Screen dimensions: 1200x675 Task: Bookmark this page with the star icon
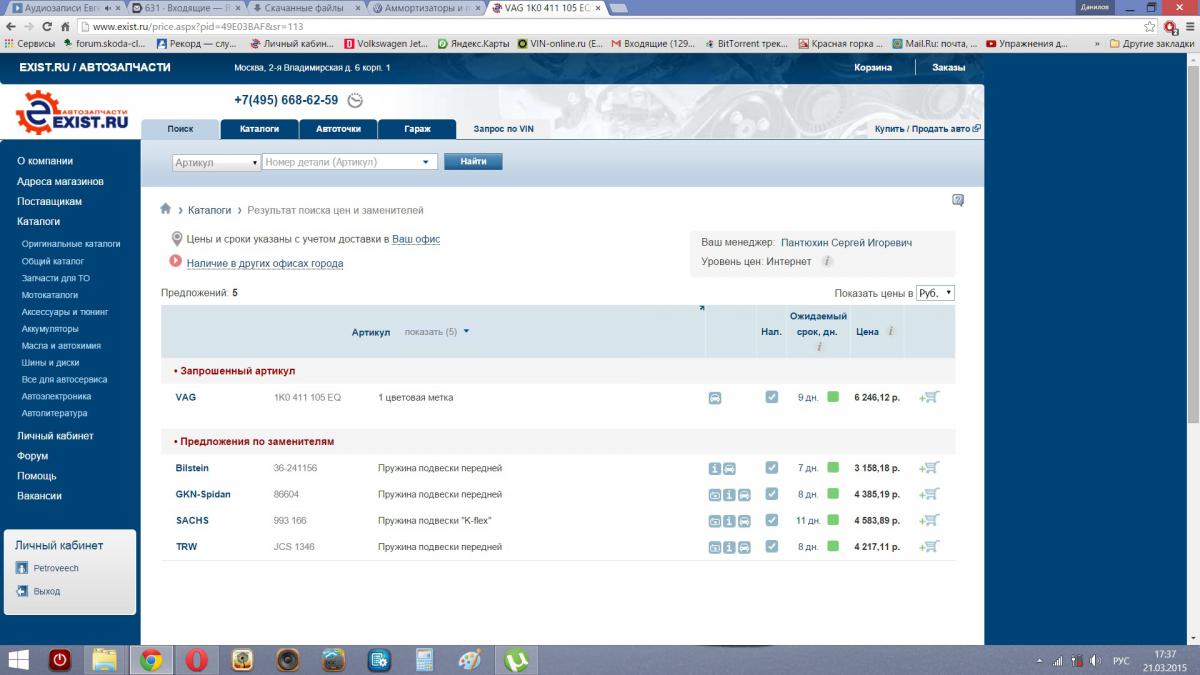coord(1151,27)
